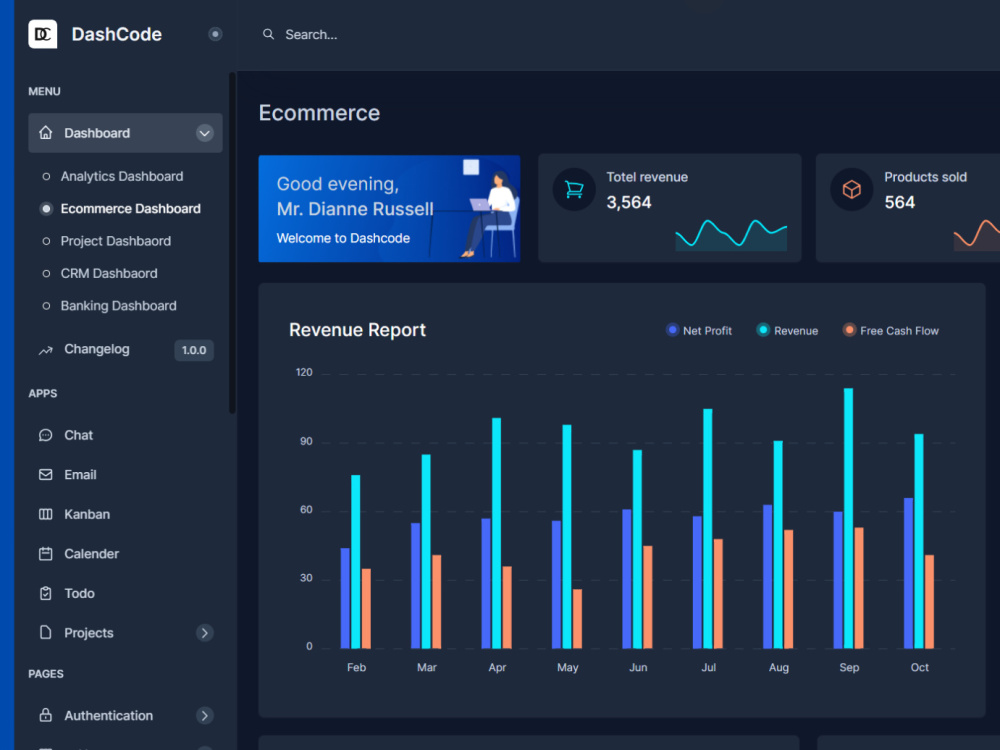
Task: Click the shopping cart icon on Totel revenue card
Action: click(574, 189)
